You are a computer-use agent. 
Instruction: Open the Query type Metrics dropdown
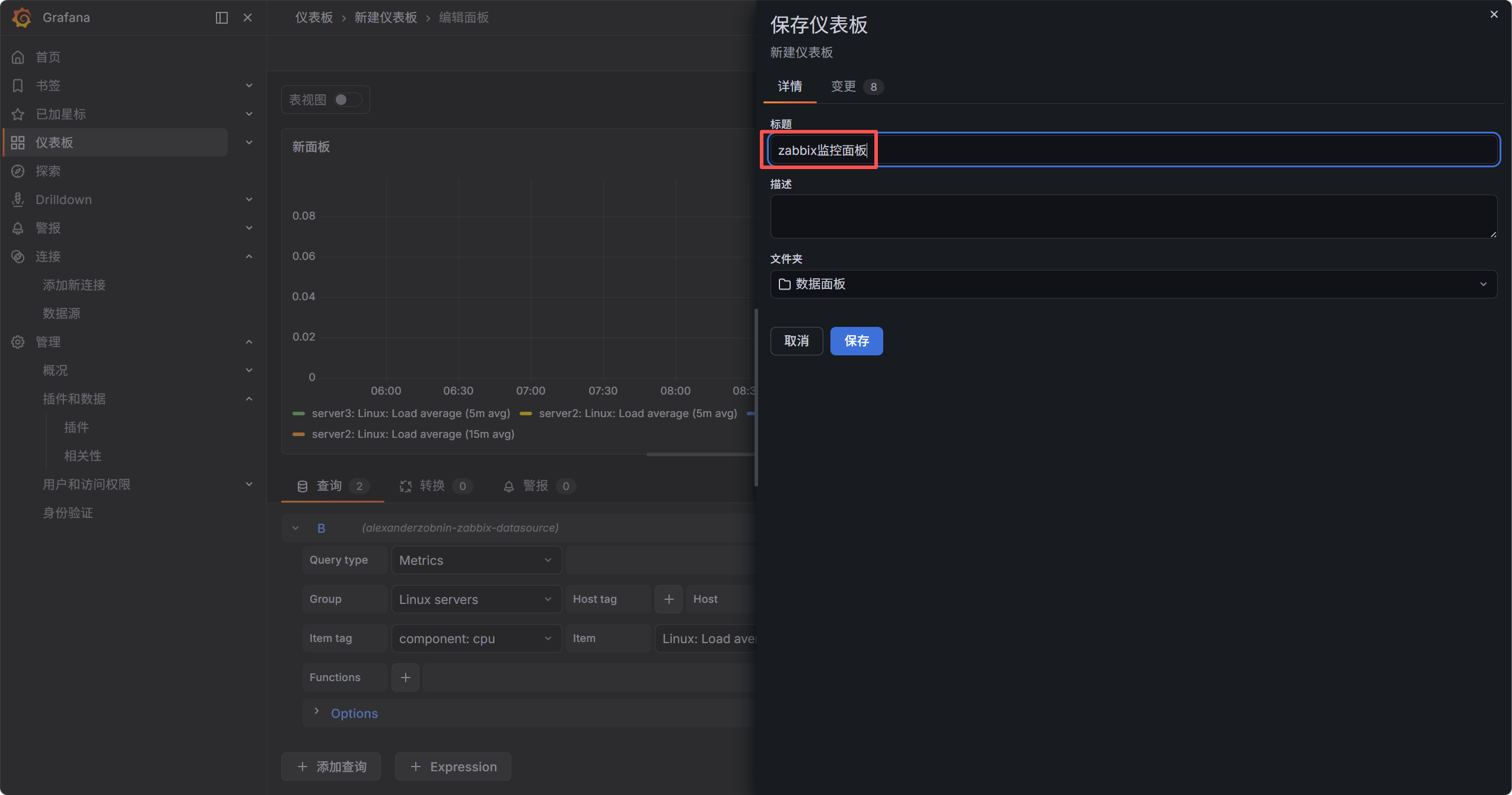coord(476,560)
